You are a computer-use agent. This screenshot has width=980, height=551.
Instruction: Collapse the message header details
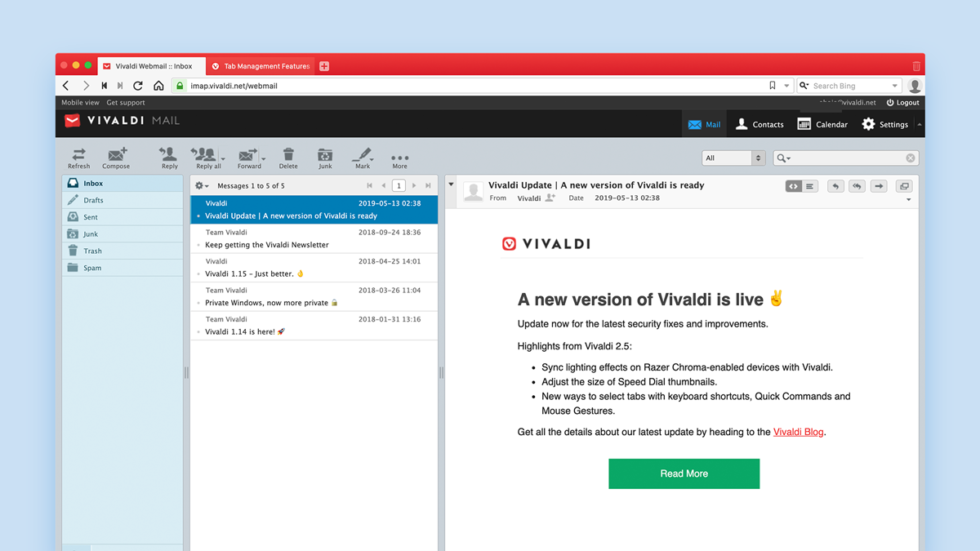coord(451,184)
